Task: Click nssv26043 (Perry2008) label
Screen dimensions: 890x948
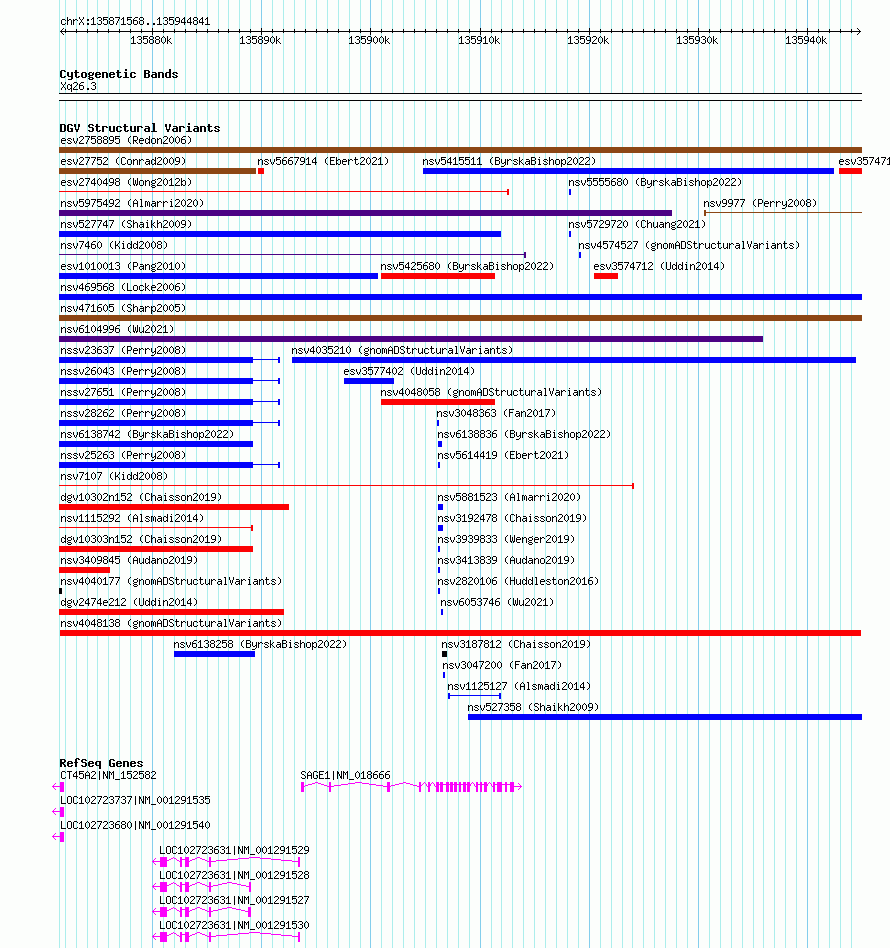Action: pyautogui.click(x=123, y=371)
